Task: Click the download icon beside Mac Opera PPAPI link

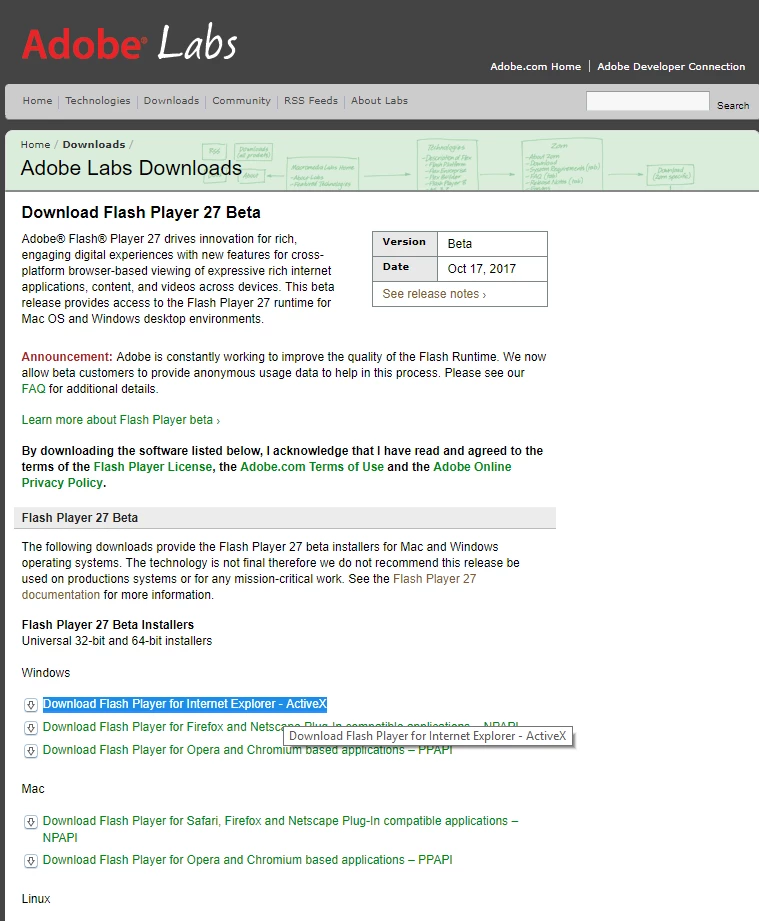Action: 31,861
